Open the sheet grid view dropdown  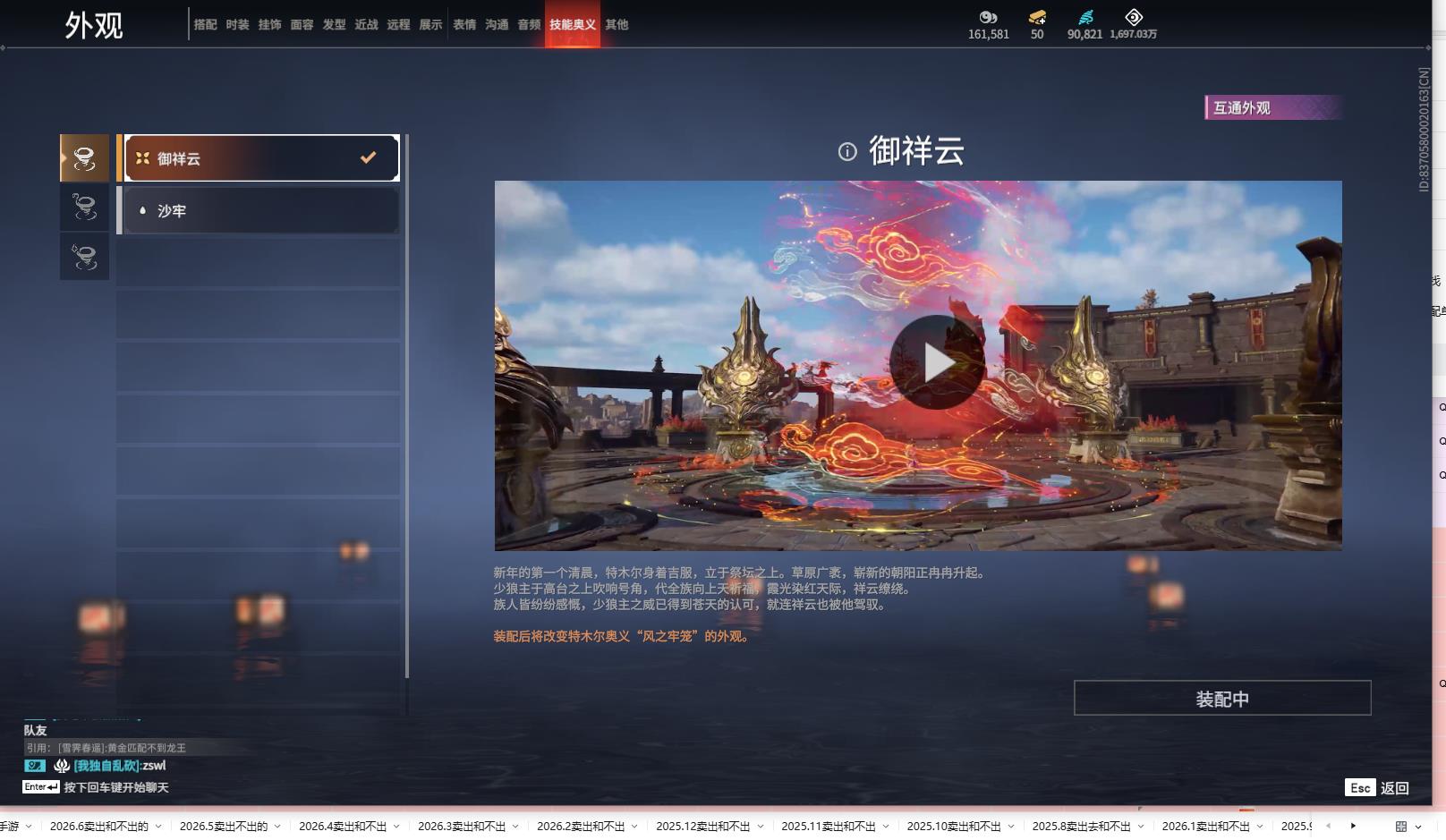1408,827
